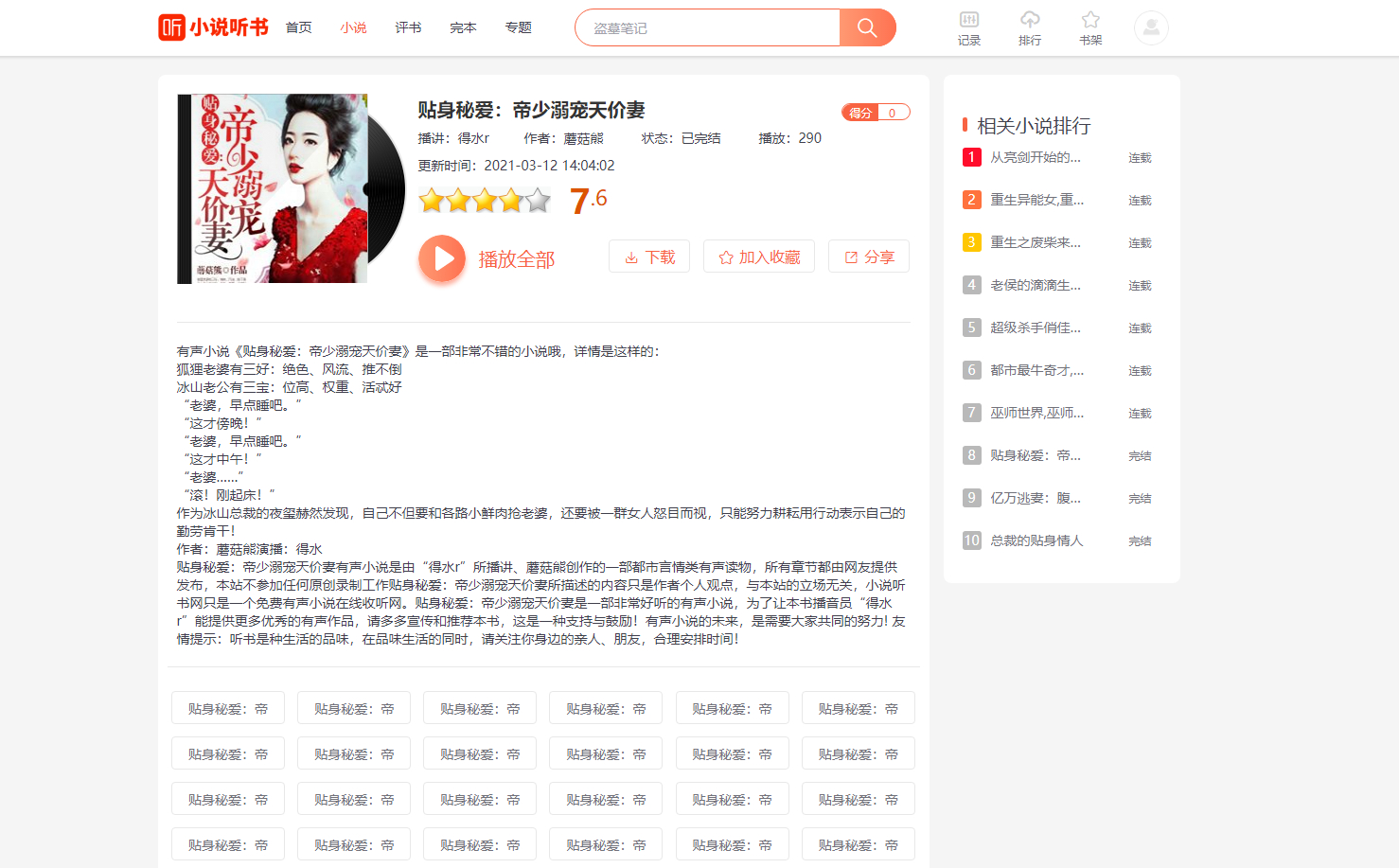Open the 记录 history icon

point(969,28)
